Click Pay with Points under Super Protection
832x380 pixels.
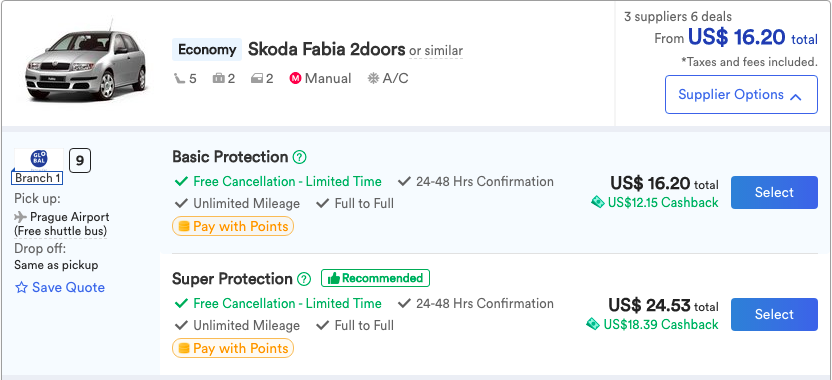point(233,348)
